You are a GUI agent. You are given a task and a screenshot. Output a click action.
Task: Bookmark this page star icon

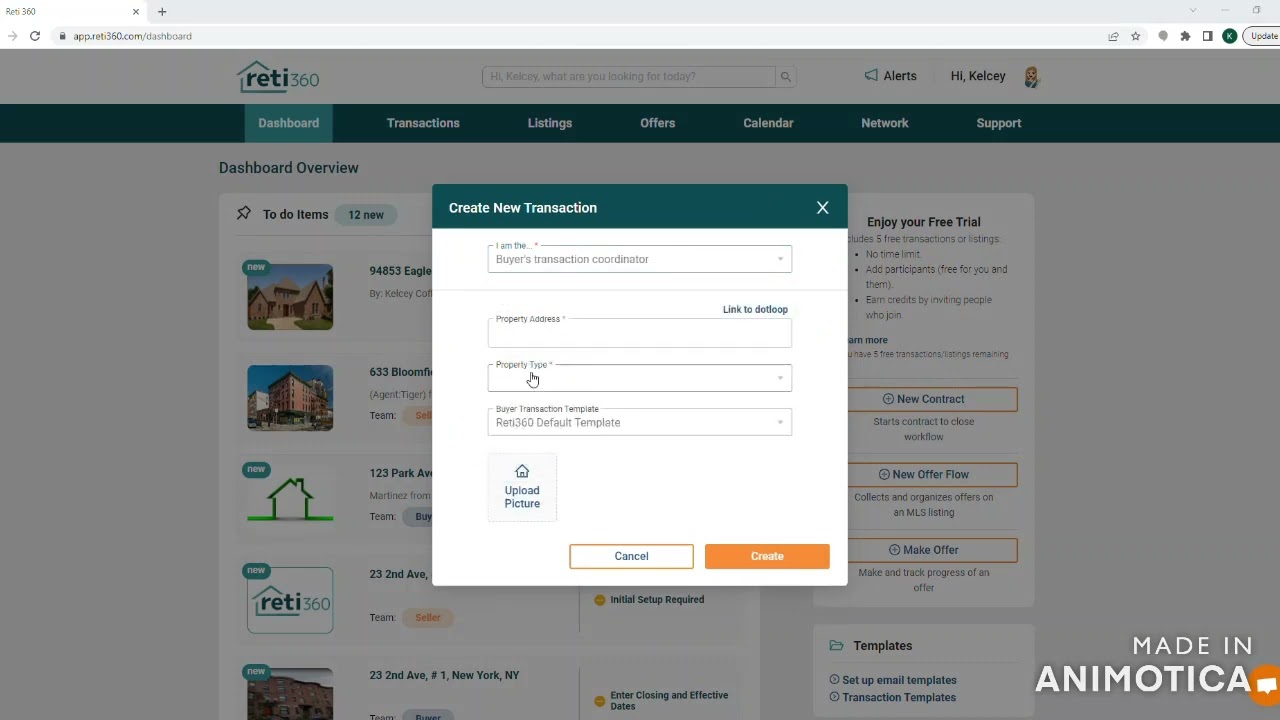click(1136, 36)
